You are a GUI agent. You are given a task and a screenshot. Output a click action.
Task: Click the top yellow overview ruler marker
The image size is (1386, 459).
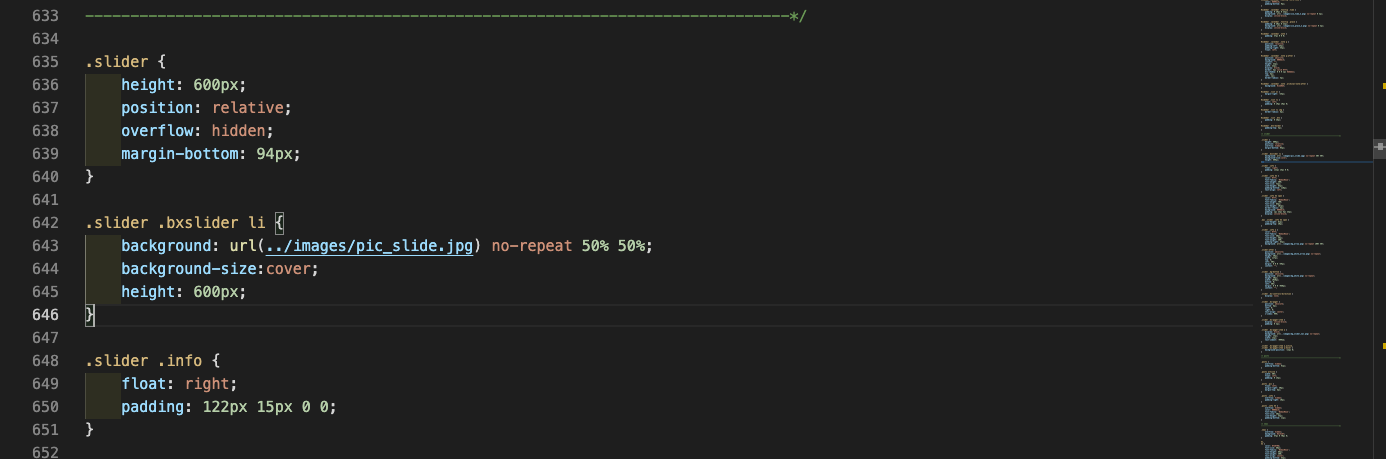point(1383,88)
